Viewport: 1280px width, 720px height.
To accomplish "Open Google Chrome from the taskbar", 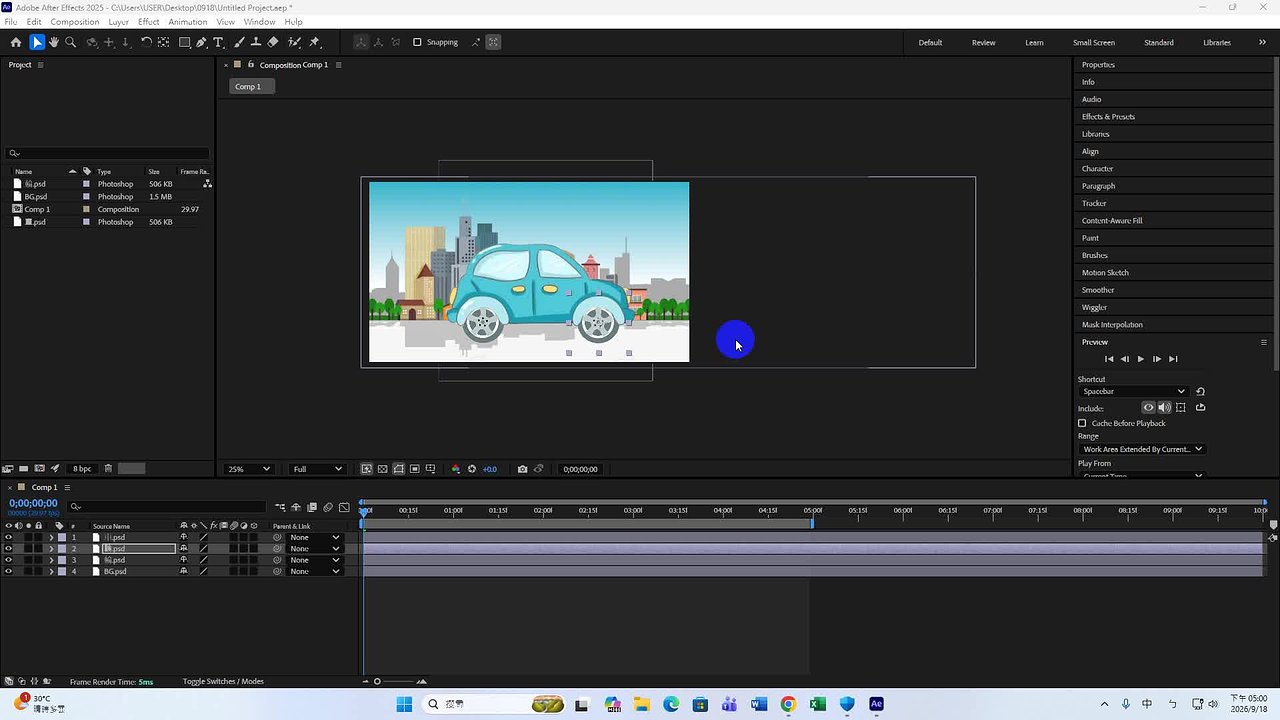I will click(788, 704).
